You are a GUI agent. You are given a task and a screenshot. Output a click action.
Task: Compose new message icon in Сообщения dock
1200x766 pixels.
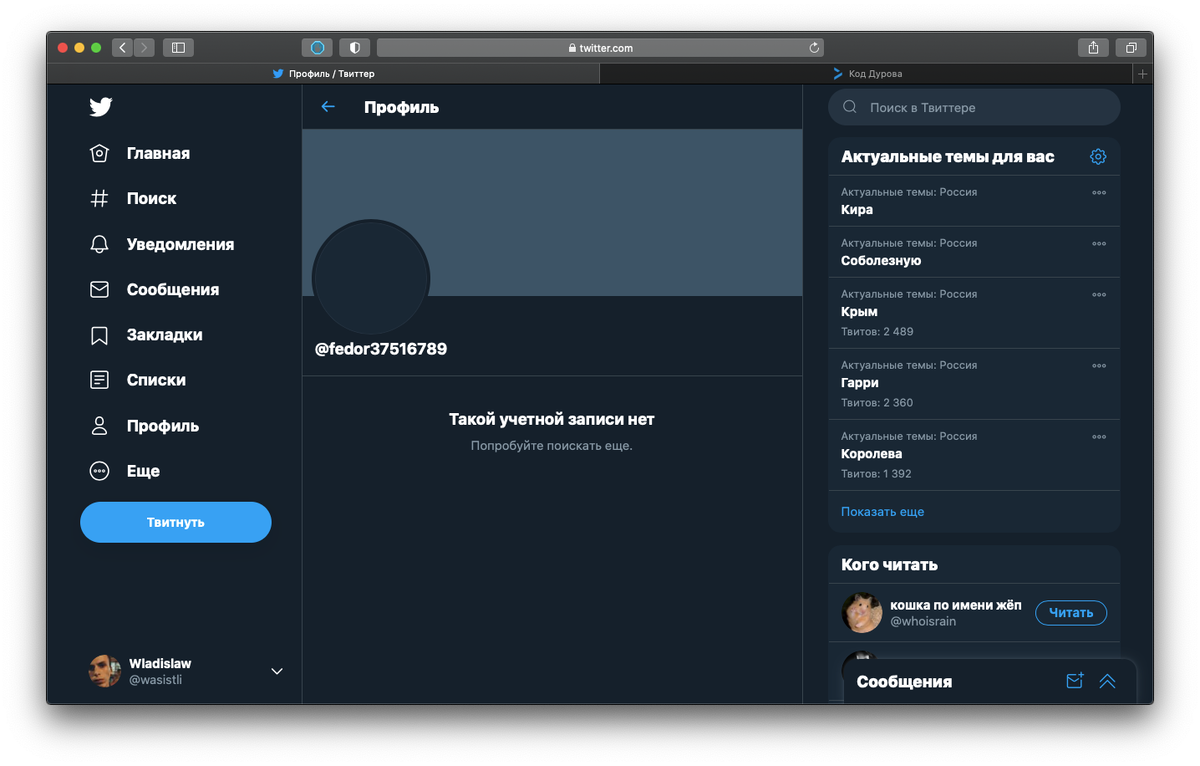(1075, 681)
